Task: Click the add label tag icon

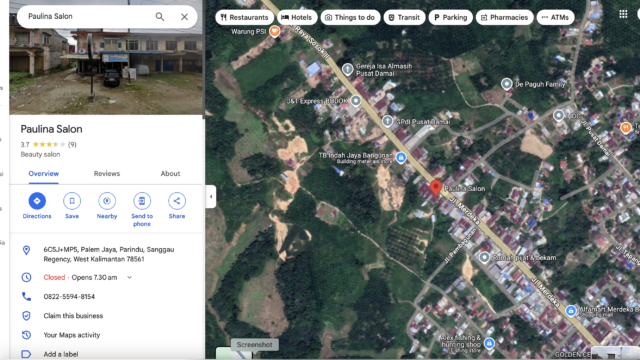Action: click(27, 354)
